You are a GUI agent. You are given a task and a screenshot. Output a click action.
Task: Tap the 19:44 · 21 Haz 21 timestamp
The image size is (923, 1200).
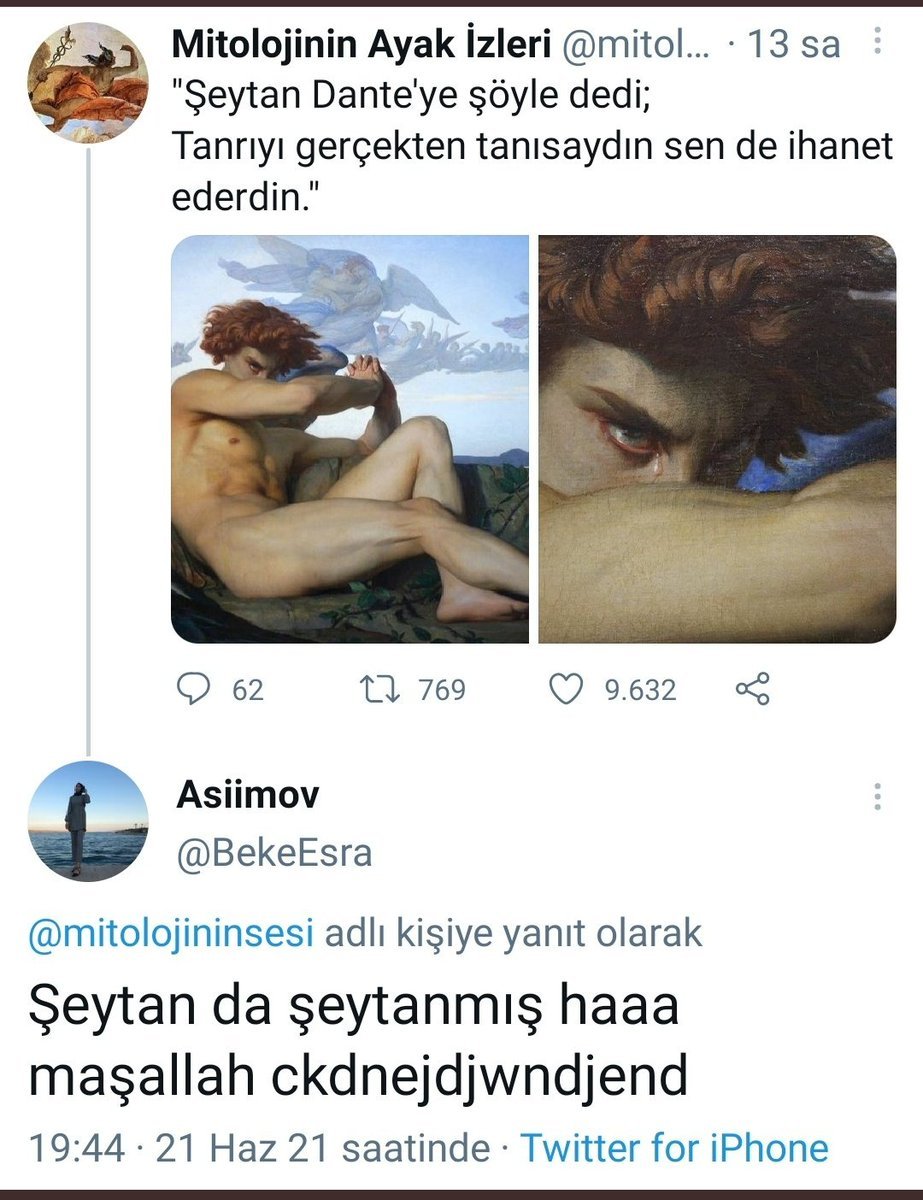pos(260,1147)
